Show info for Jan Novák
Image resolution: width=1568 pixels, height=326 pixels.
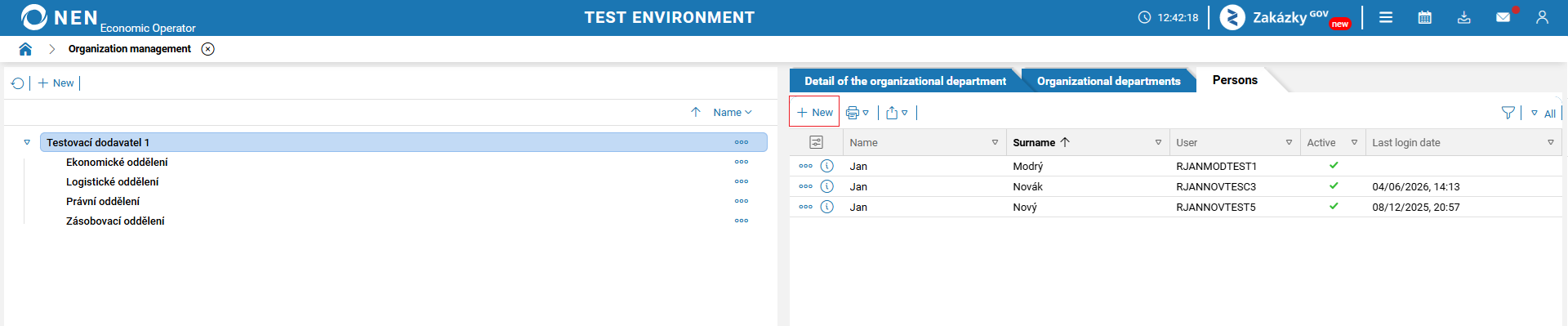tap(827, 186)
